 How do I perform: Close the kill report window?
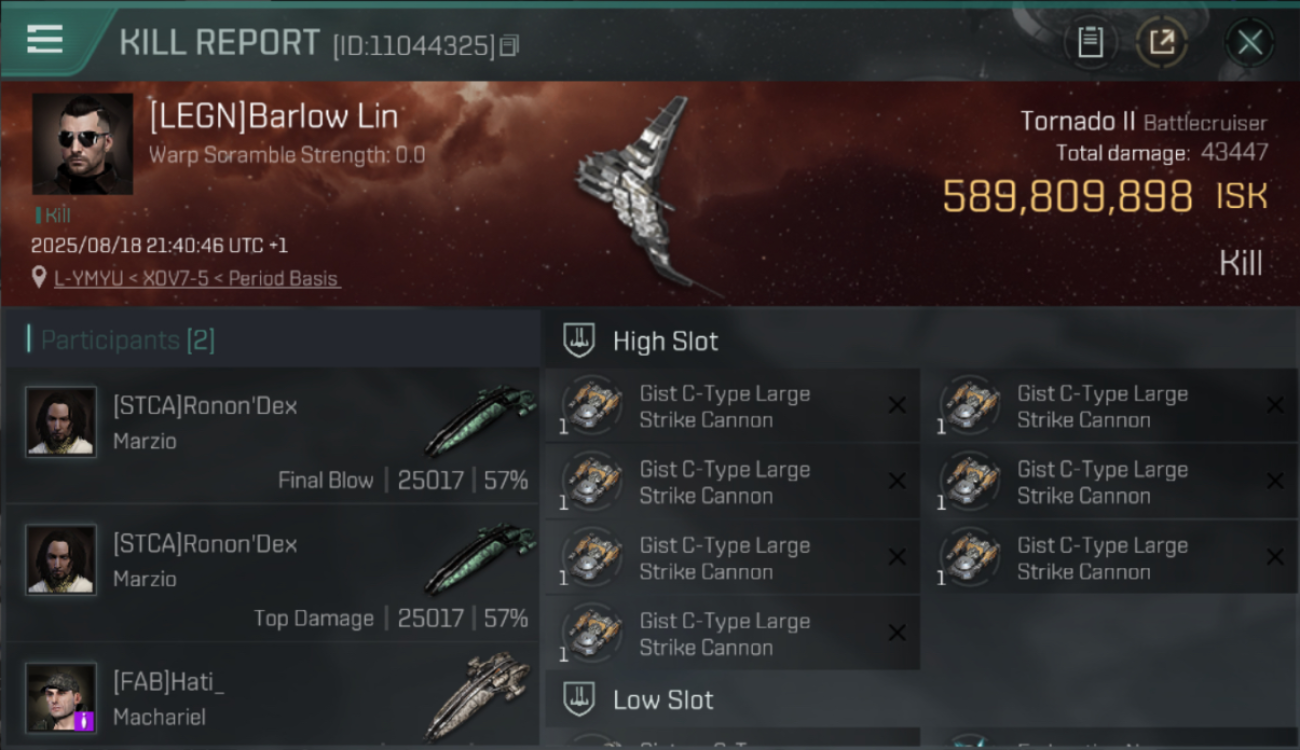1249,42
